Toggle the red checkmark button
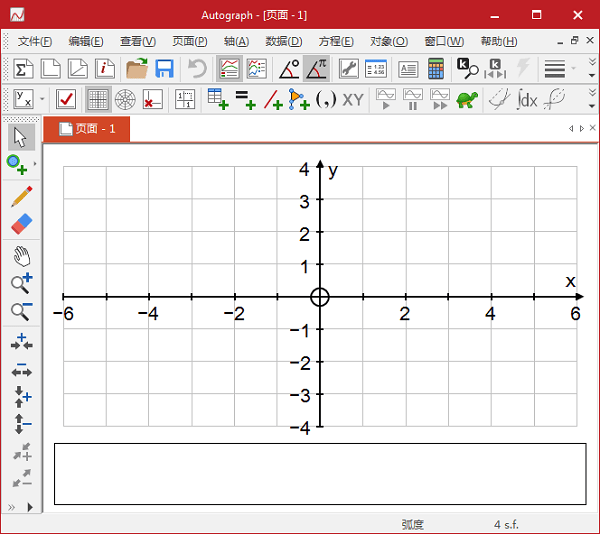Viewport: 600px width, 534px height. 66,99
